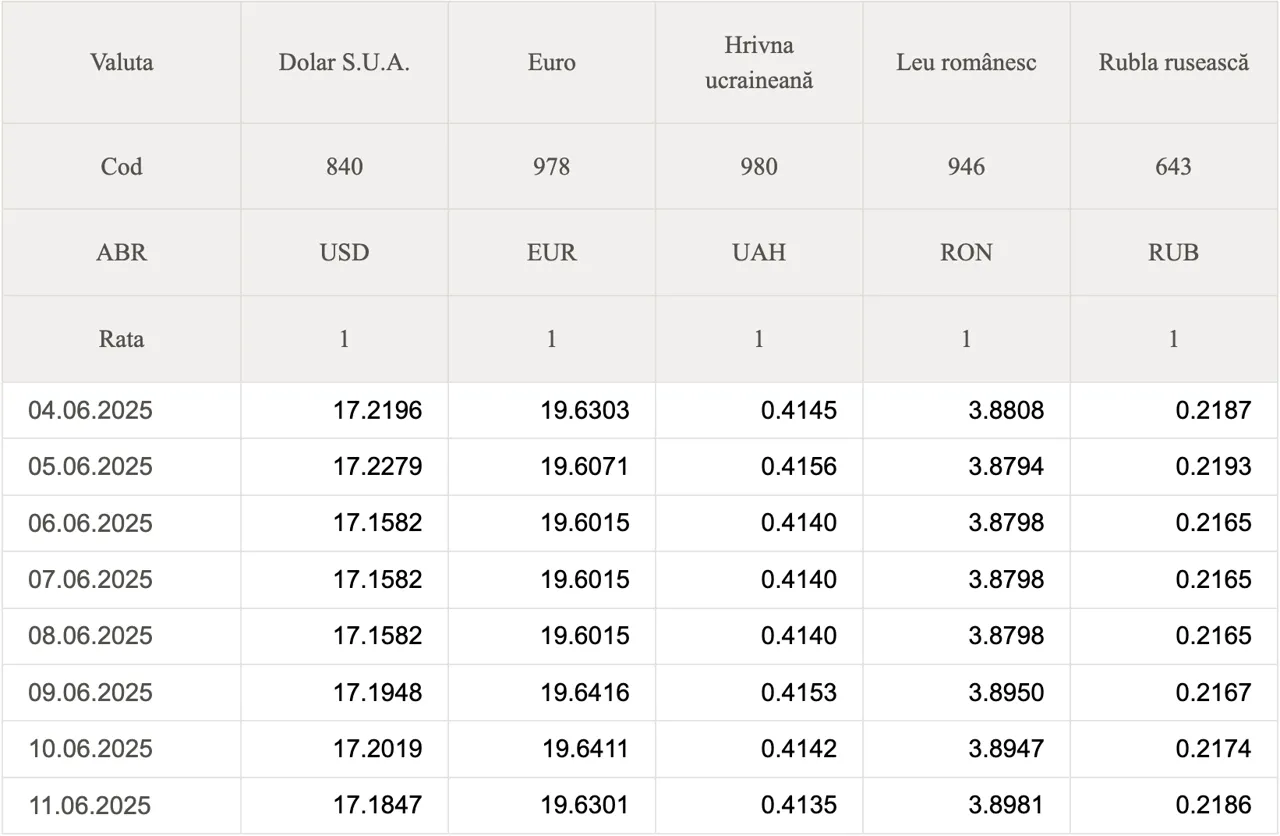Select Euro rate 19.6416
Viewport: 1280px width, 836px height.
(585, 692)
